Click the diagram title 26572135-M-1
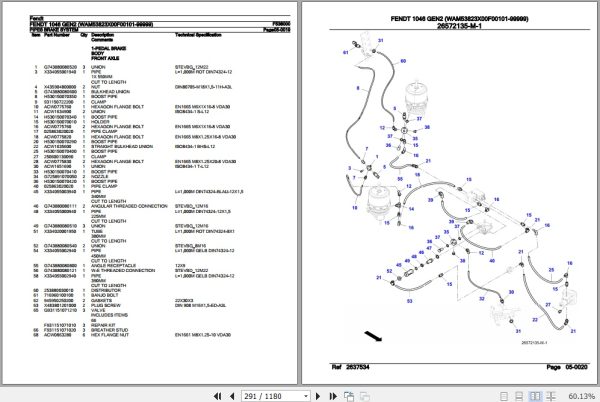Image resolution: width=600 pixels, height=402 pixels. tap(459, 26)
